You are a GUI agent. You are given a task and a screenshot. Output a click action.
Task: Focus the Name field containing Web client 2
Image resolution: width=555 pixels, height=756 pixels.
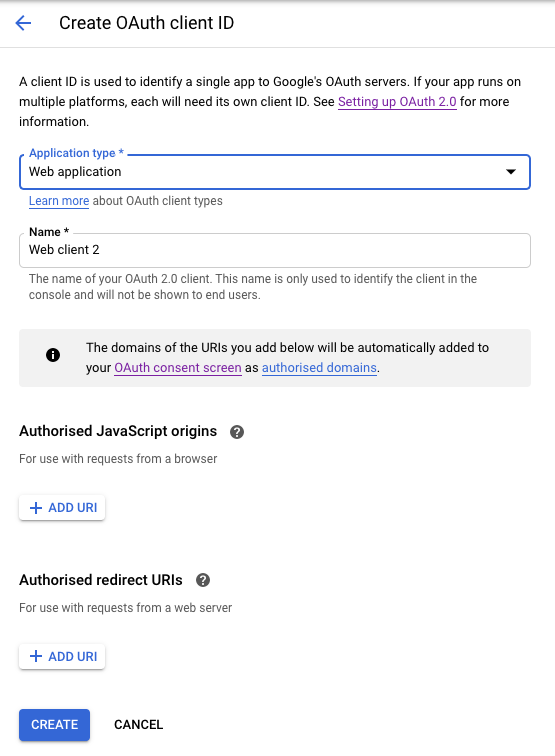(275, 250)
